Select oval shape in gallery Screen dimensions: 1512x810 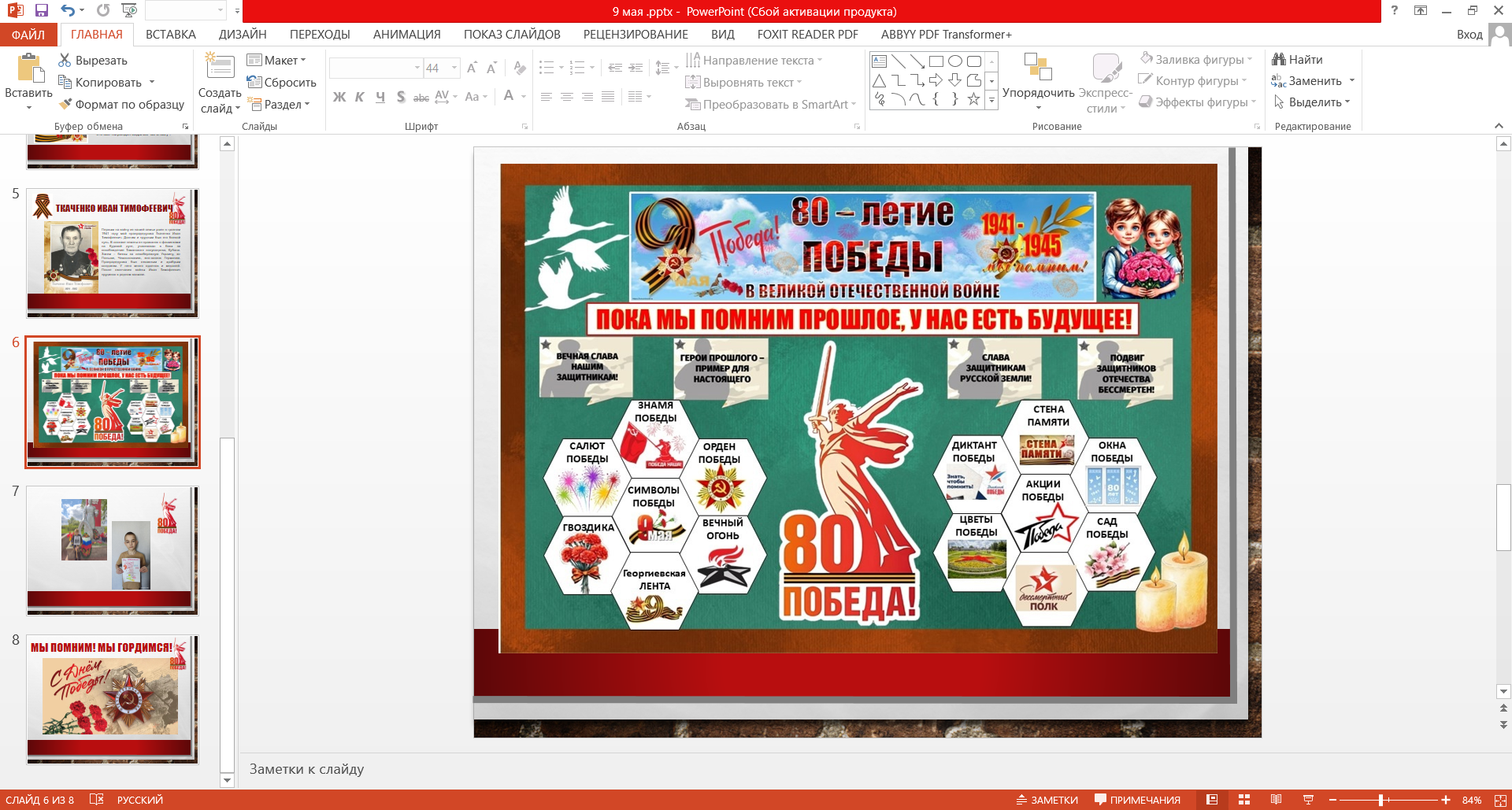point(955,61)
